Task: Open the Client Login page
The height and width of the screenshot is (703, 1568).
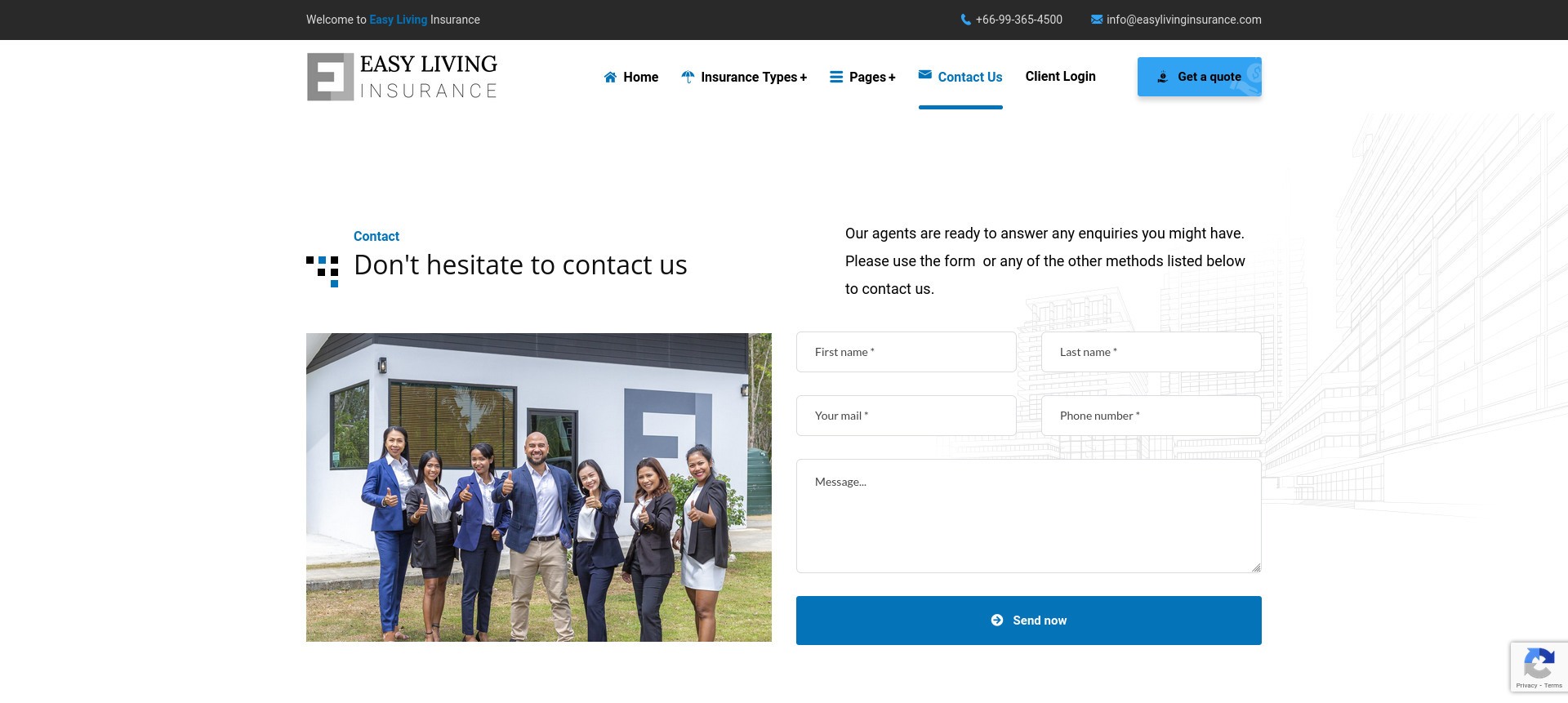Action: 1060,76
